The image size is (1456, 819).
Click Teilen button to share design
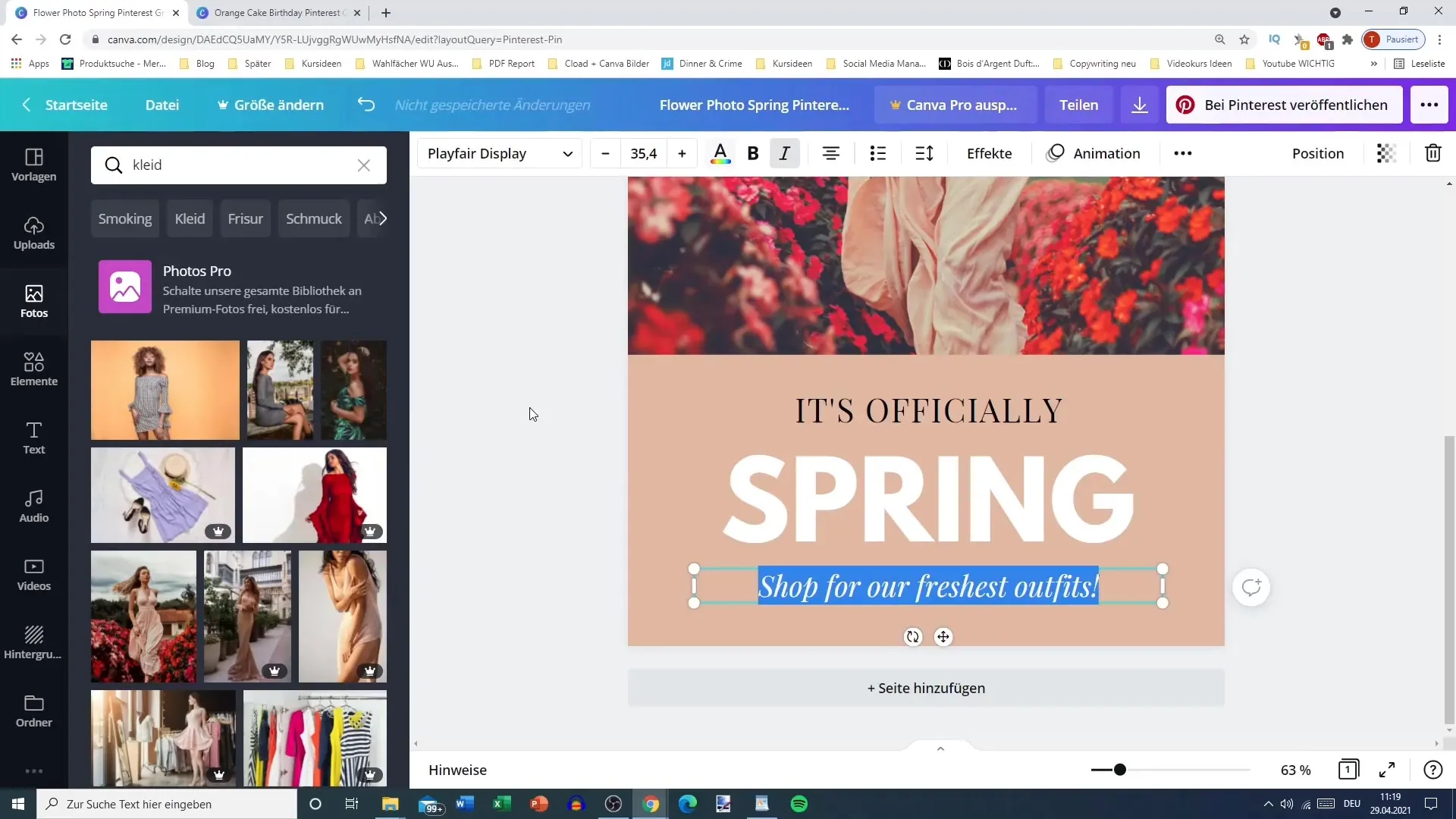(x=1078, y=105)
